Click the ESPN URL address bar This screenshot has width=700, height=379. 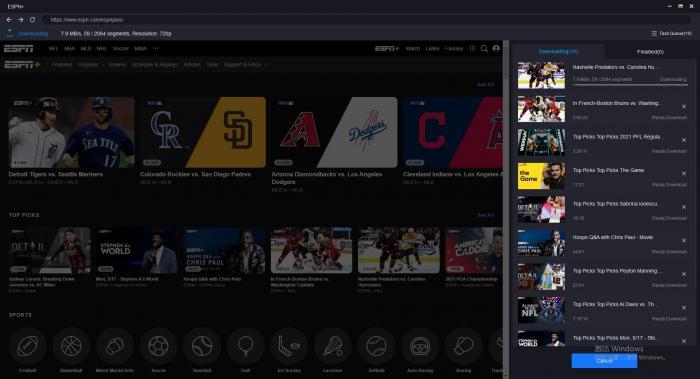pyautogui.click(x=366, y=20)
